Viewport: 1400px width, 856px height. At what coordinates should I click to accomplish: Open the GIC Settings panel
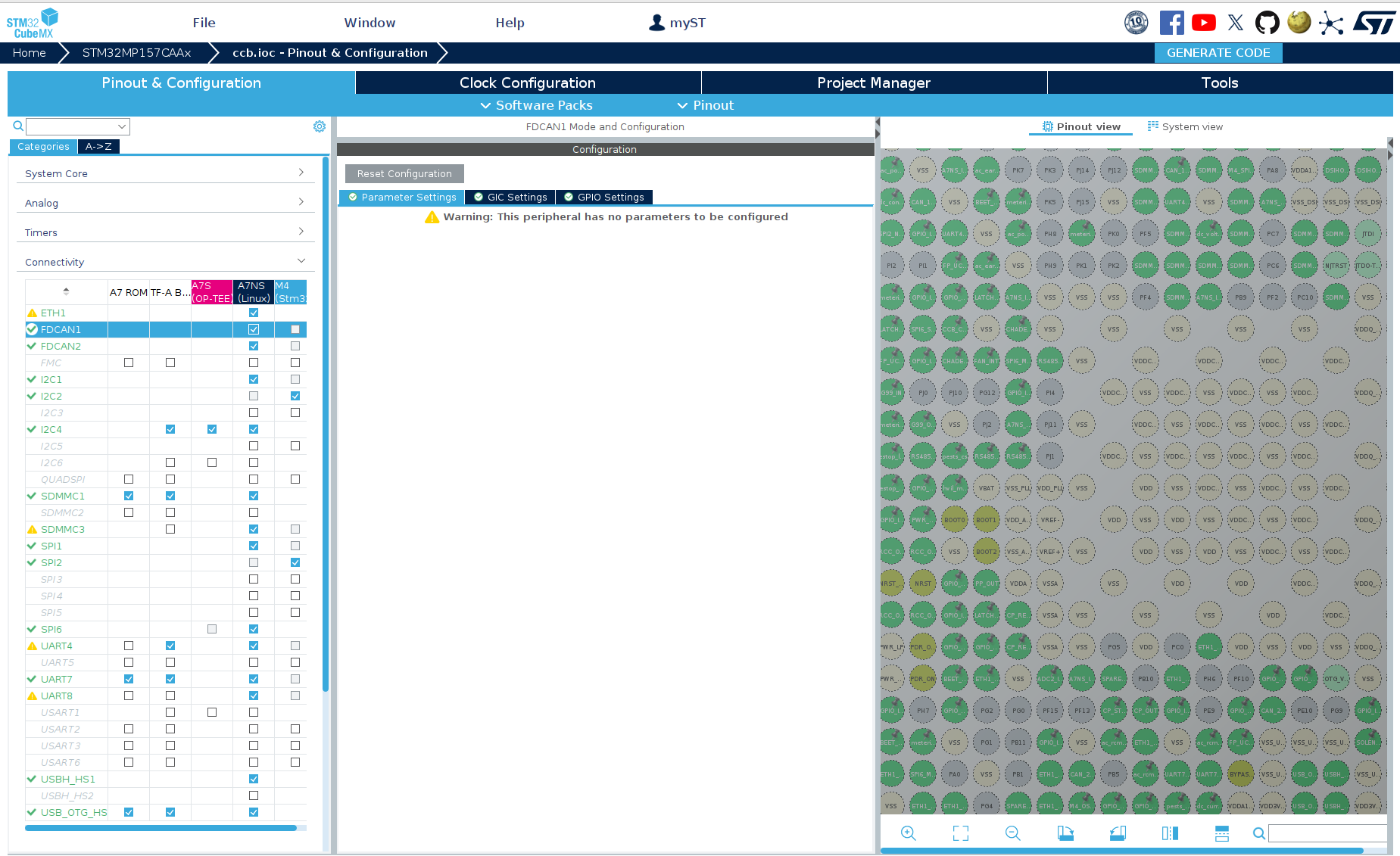[510, 197]
